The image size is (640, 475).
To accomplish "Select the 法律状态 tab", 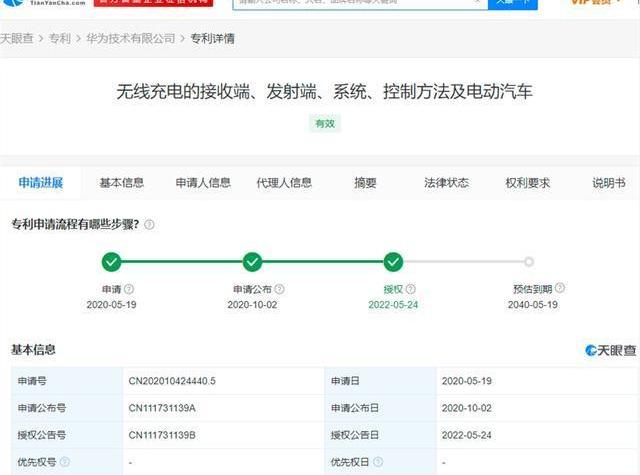I will [x=446, y=183].
